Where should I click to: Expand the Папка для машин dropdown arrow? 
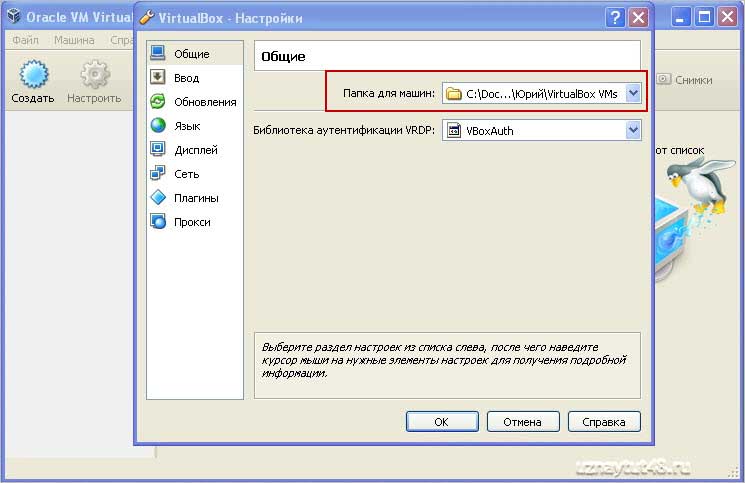[633, 93]
